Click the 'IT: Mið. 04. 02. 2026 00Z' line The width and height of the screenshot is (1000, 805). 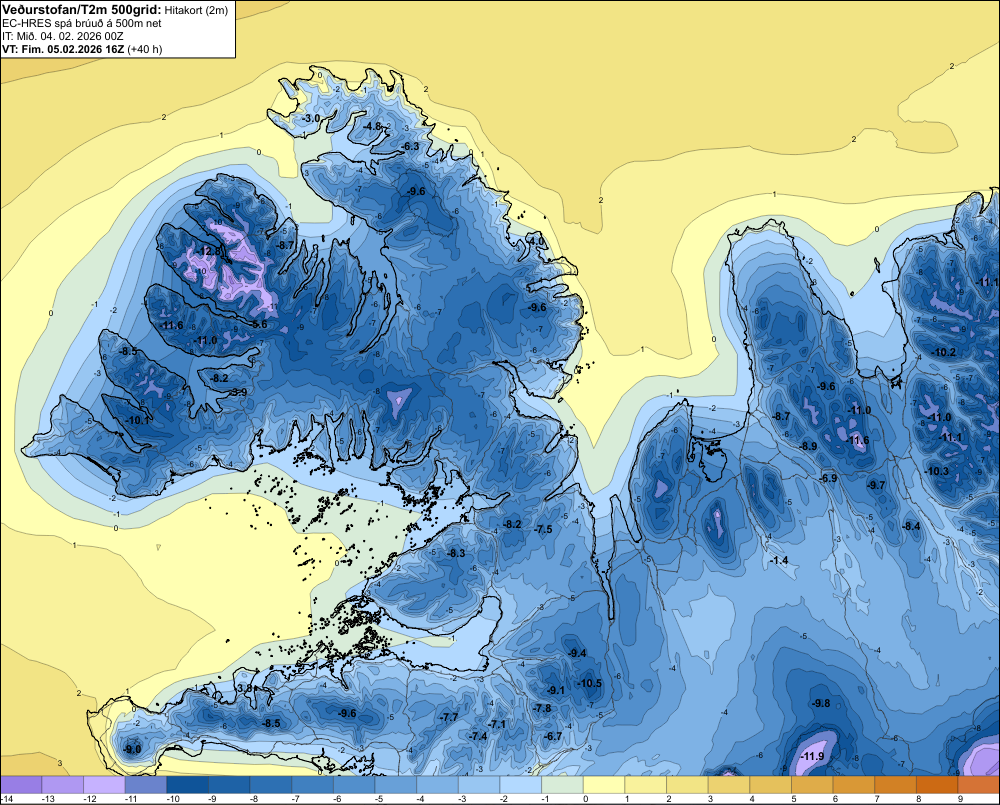pos(63,36)
